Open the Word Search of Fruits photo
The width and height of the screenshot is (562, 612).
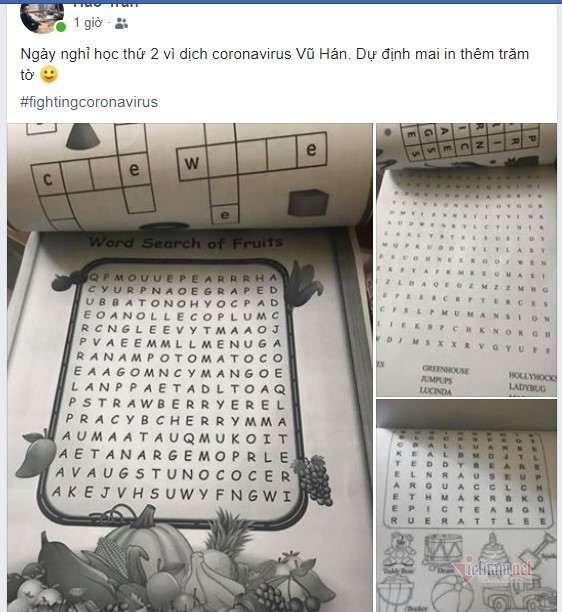[190, 367]
